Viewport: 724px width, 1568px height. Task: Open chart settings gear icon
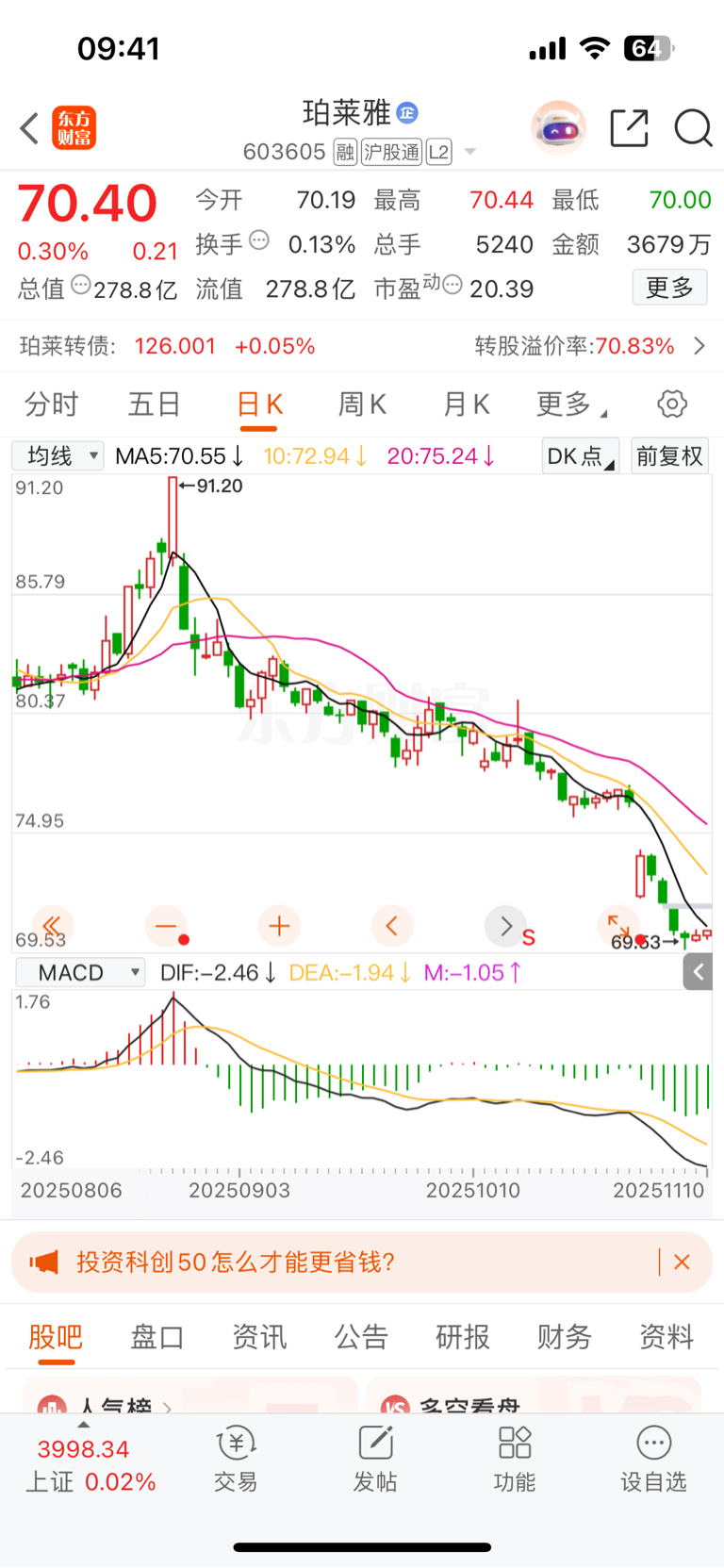(x=672, y=404)
